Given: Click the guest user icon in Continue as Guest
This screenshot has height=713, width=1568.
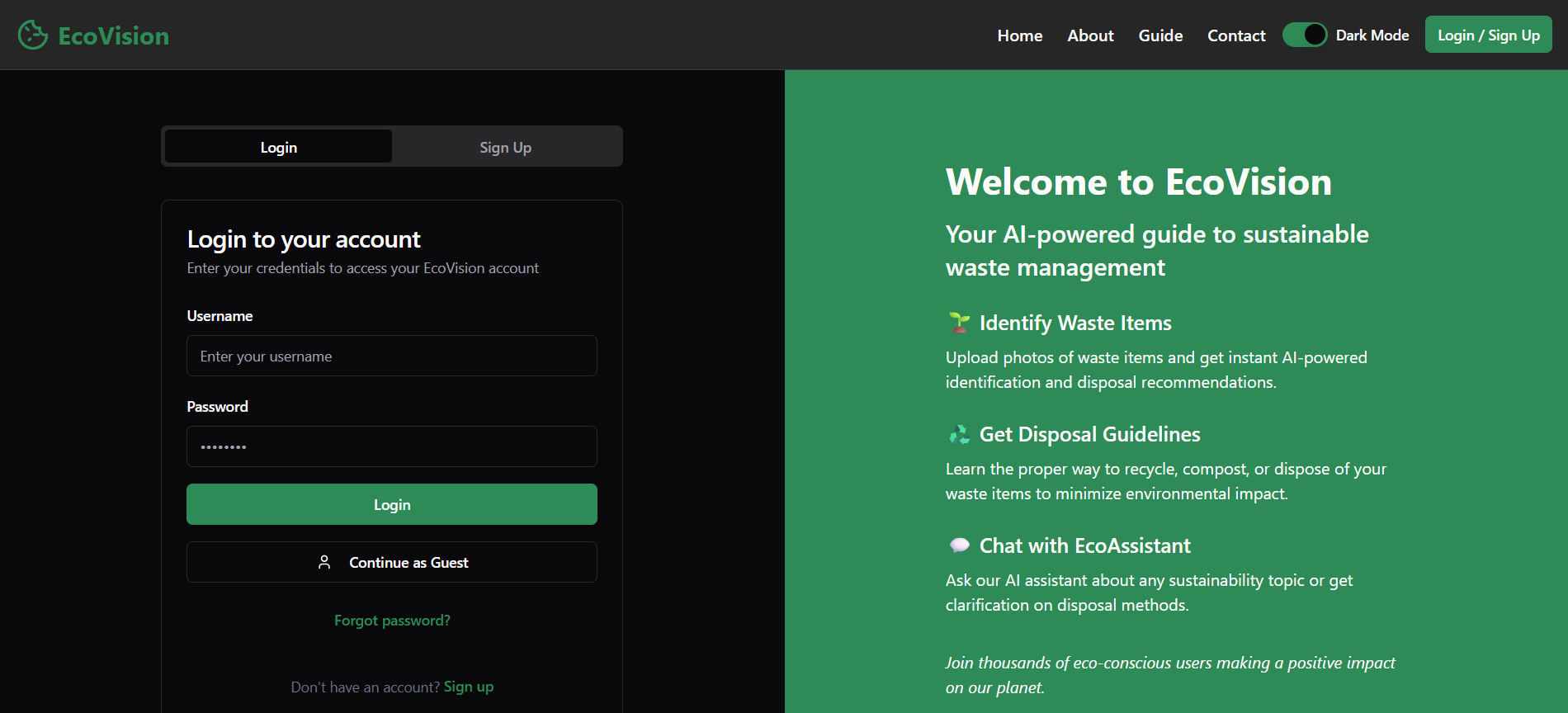Looking at the screenshot, I should [x=324, y=562].
